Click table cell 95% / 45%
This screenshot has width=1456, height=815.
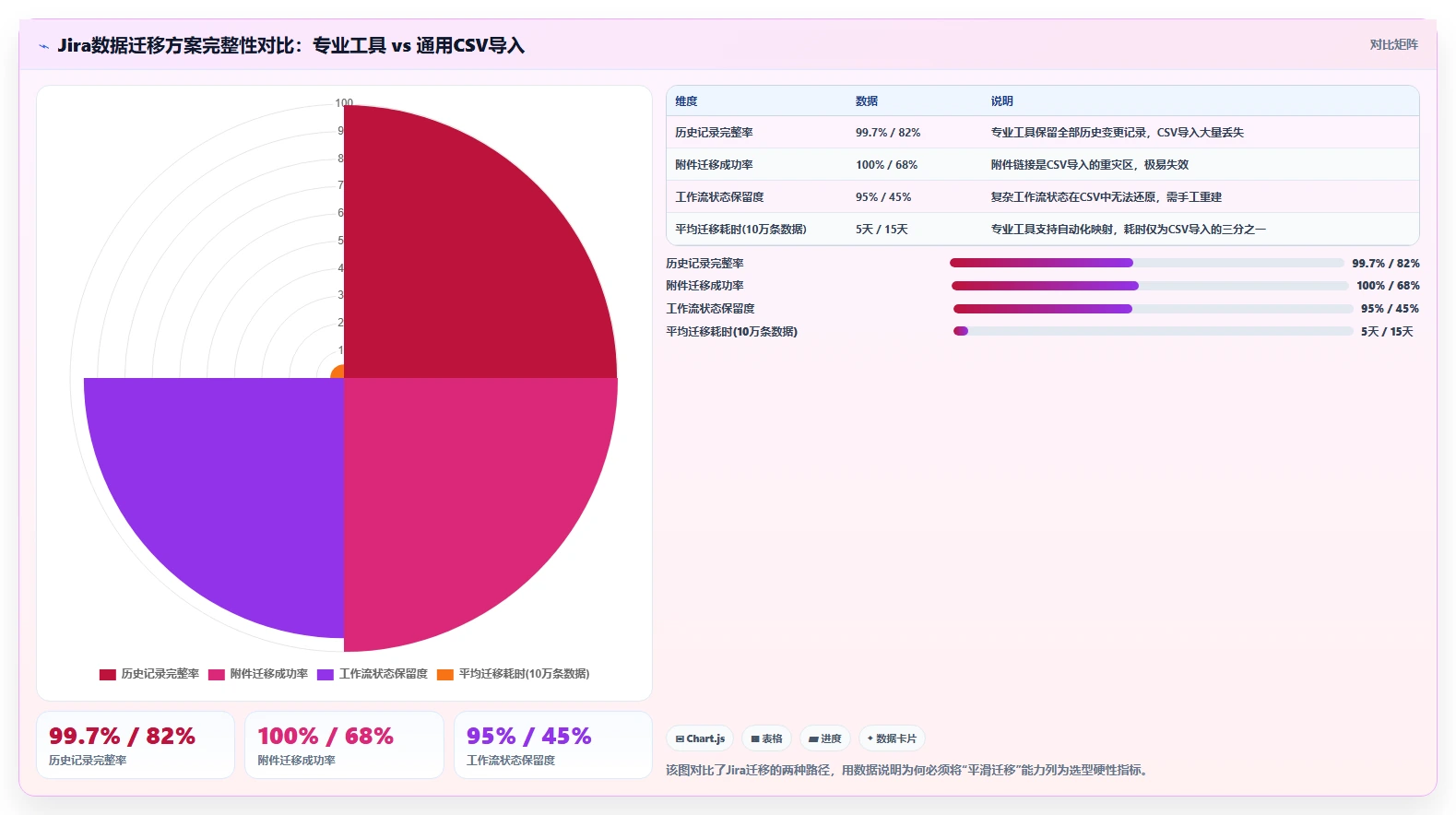point(883,197)
